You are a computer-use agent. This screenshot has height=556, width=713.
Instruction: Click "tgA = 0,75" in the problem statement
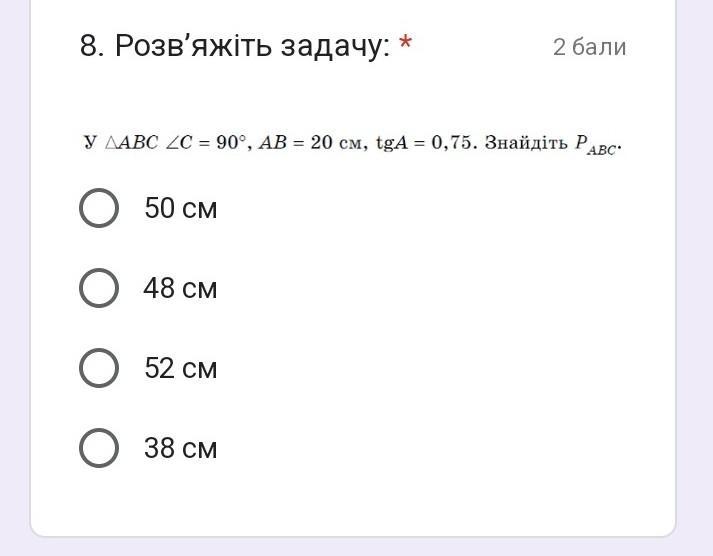[421, 142]
